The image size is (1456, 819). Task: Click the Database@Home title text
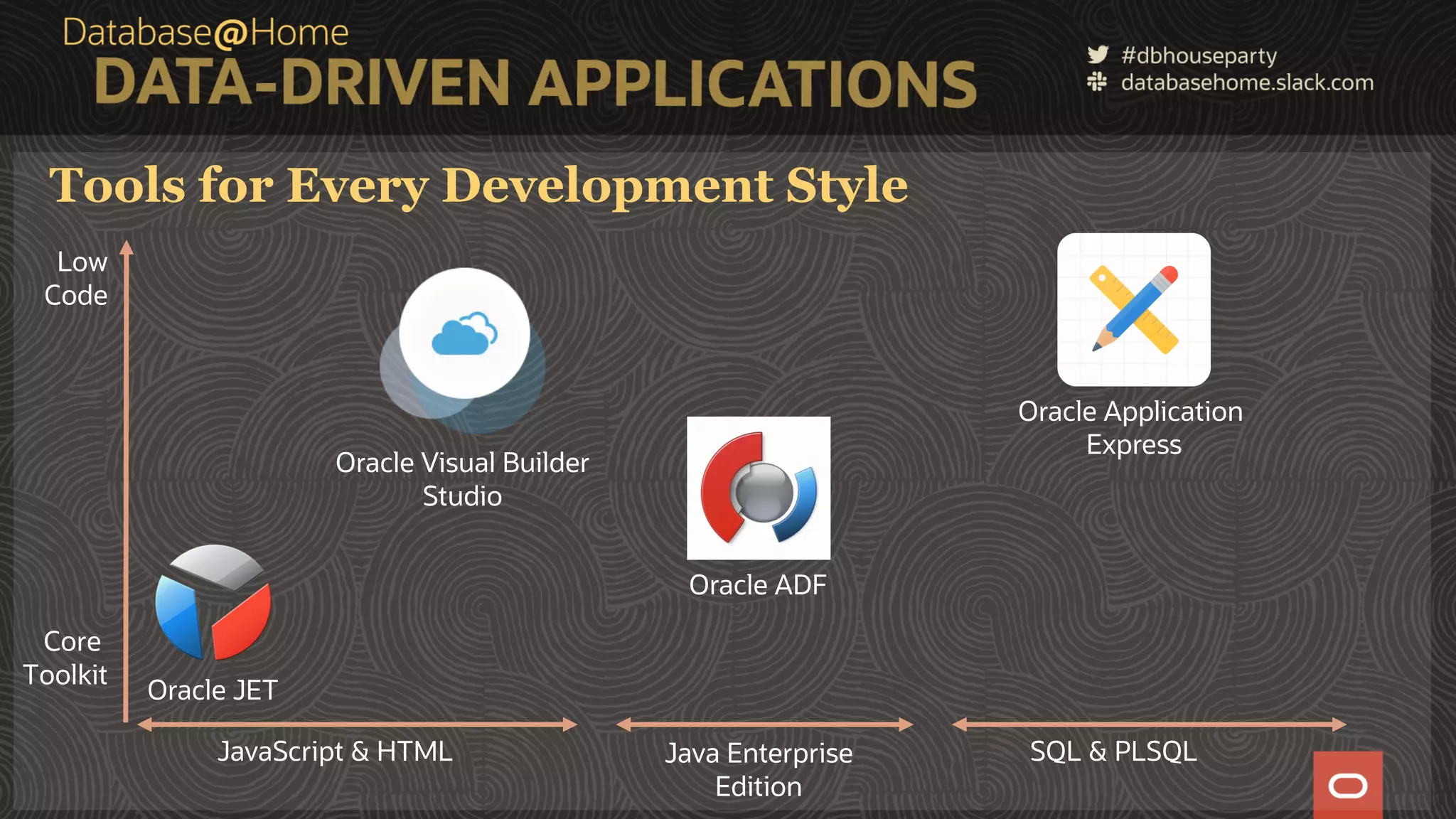(205, 33)
